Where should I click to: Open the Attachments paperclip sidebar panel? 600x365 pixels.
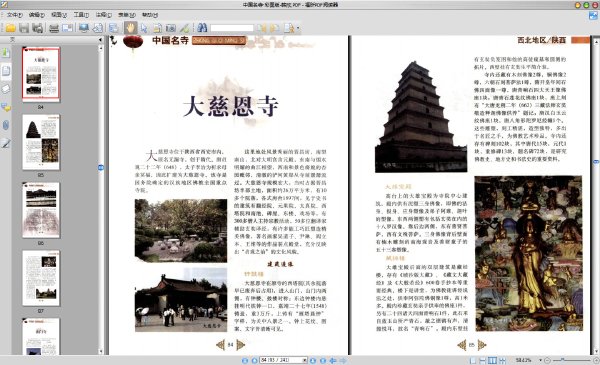pyautogui.click(x=6, y=125)
